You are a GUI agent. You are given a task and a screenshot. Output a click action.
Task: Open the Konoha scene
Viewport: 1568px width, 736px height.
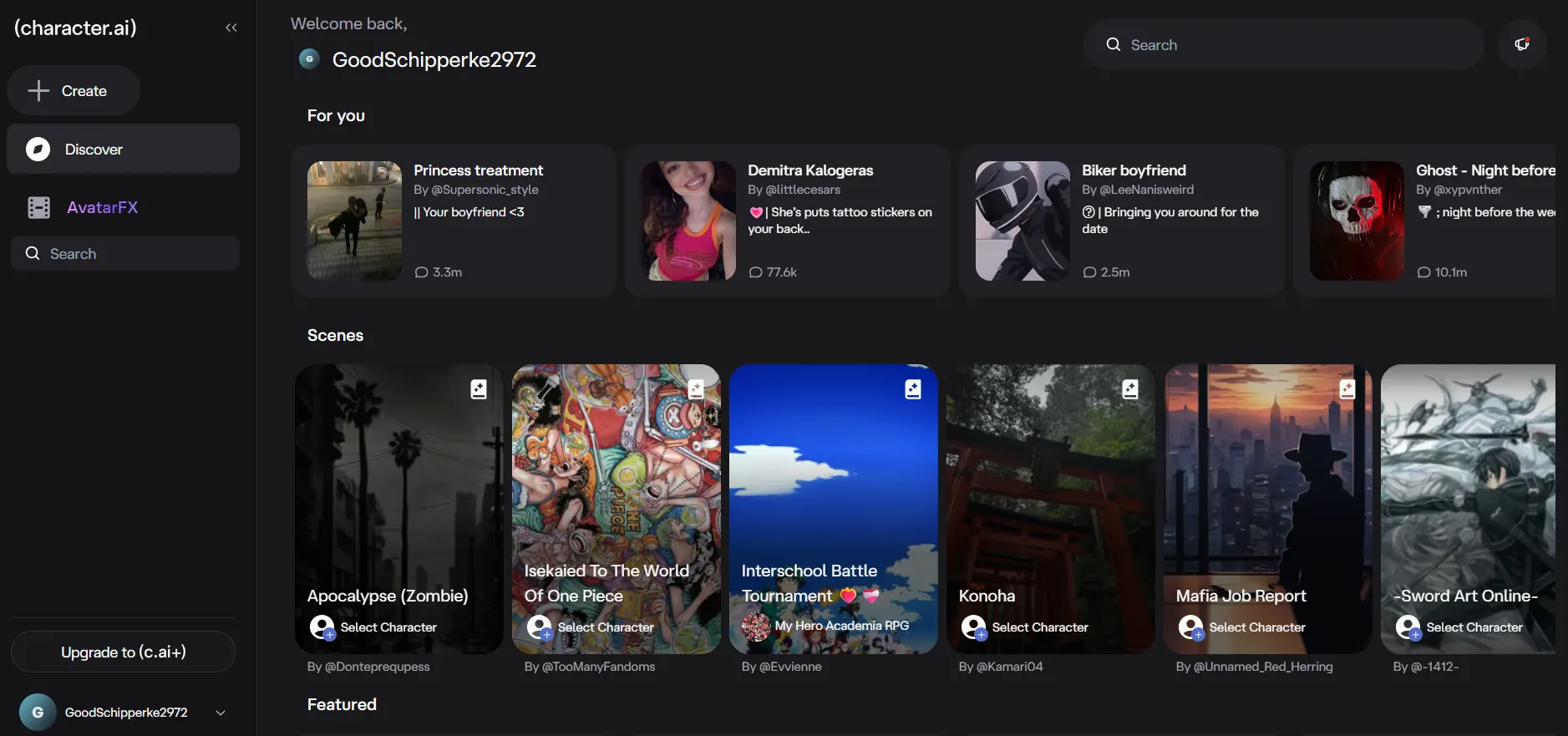[x=1051, y=509]
